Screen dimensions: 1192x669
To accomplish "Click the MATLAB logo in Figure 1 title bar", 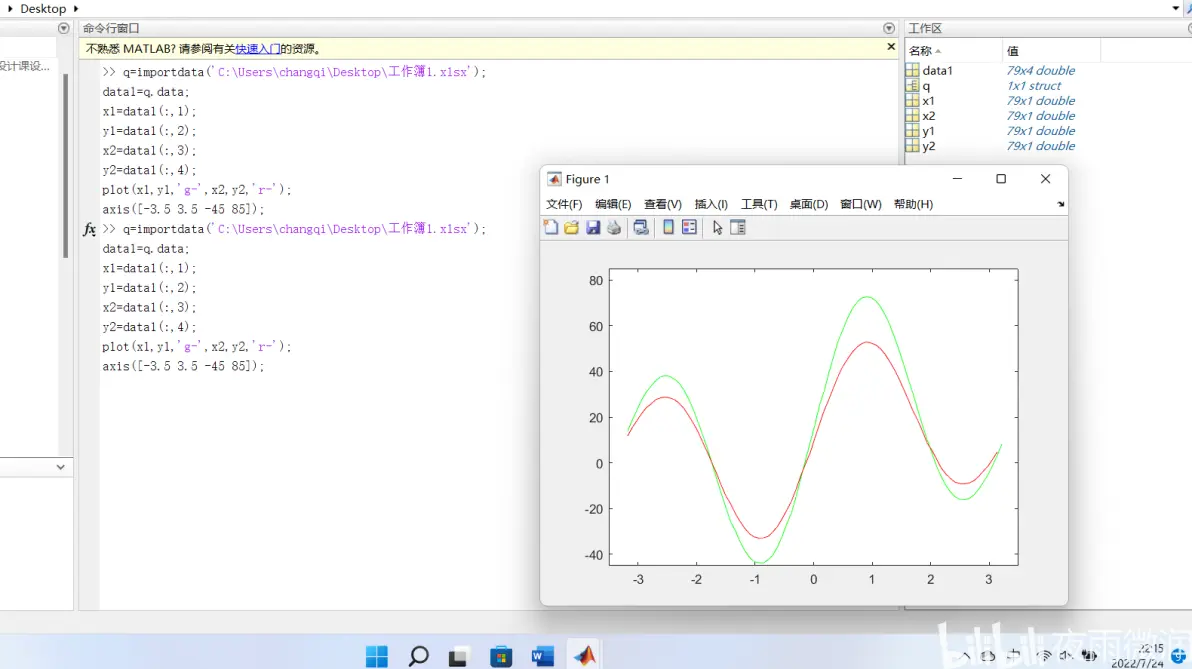I will pyautogui.click(x=554, y=179).
